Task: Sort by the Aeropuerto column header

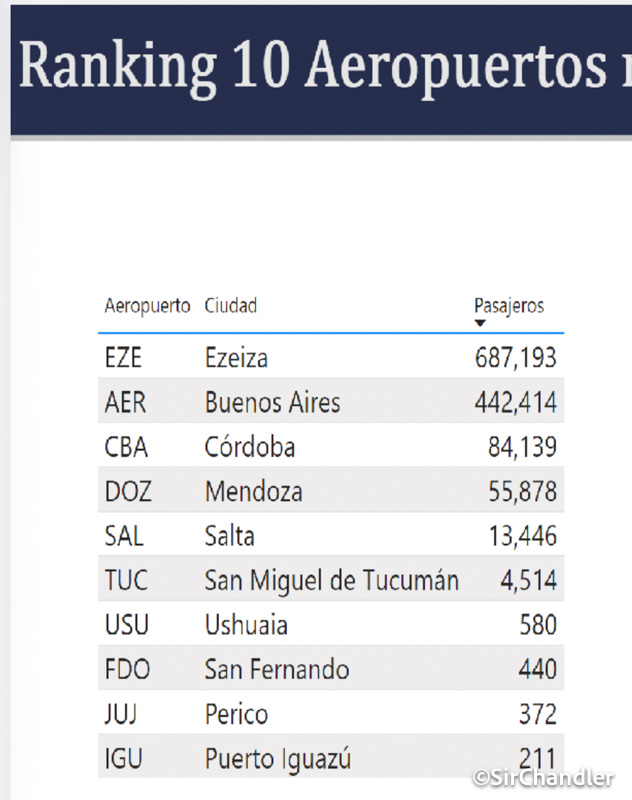Action: pos(147,306)
